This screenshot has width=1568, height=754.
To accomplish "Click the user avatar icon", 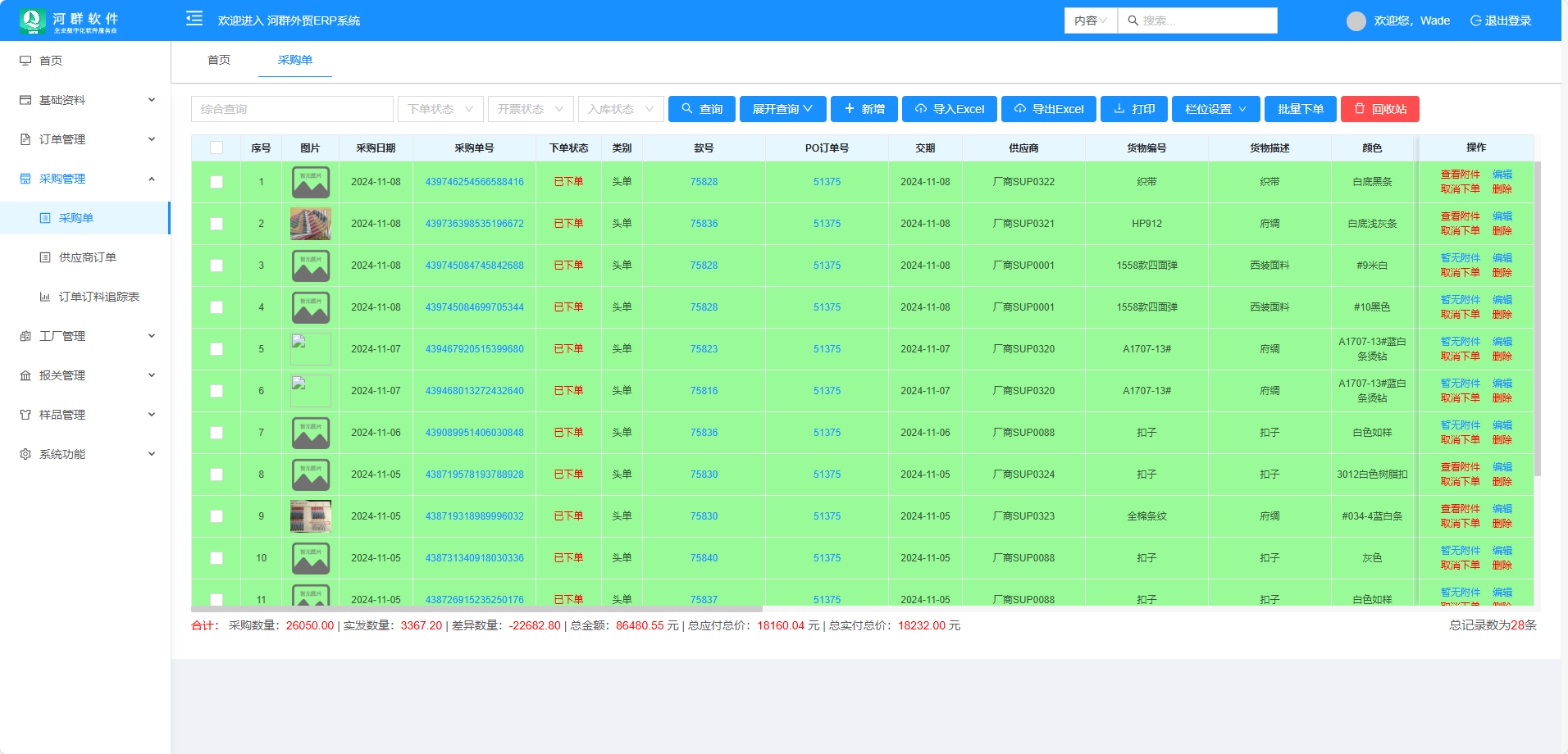I will (x=1356, y=20).
